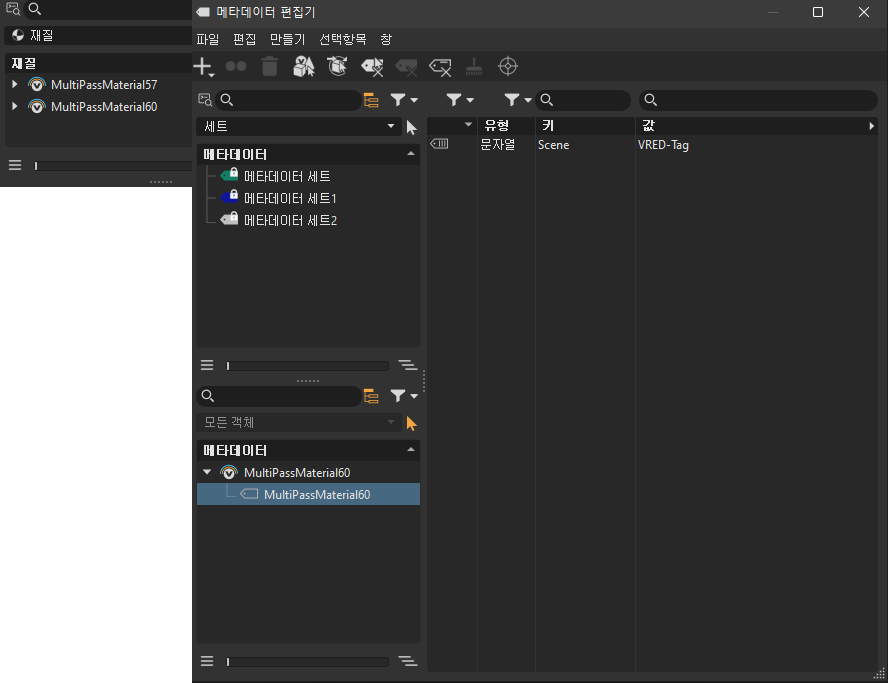Screen dimensions: 888x683
Task: Click the crosshair target toolbar icon
Action: tap(508, 66)
